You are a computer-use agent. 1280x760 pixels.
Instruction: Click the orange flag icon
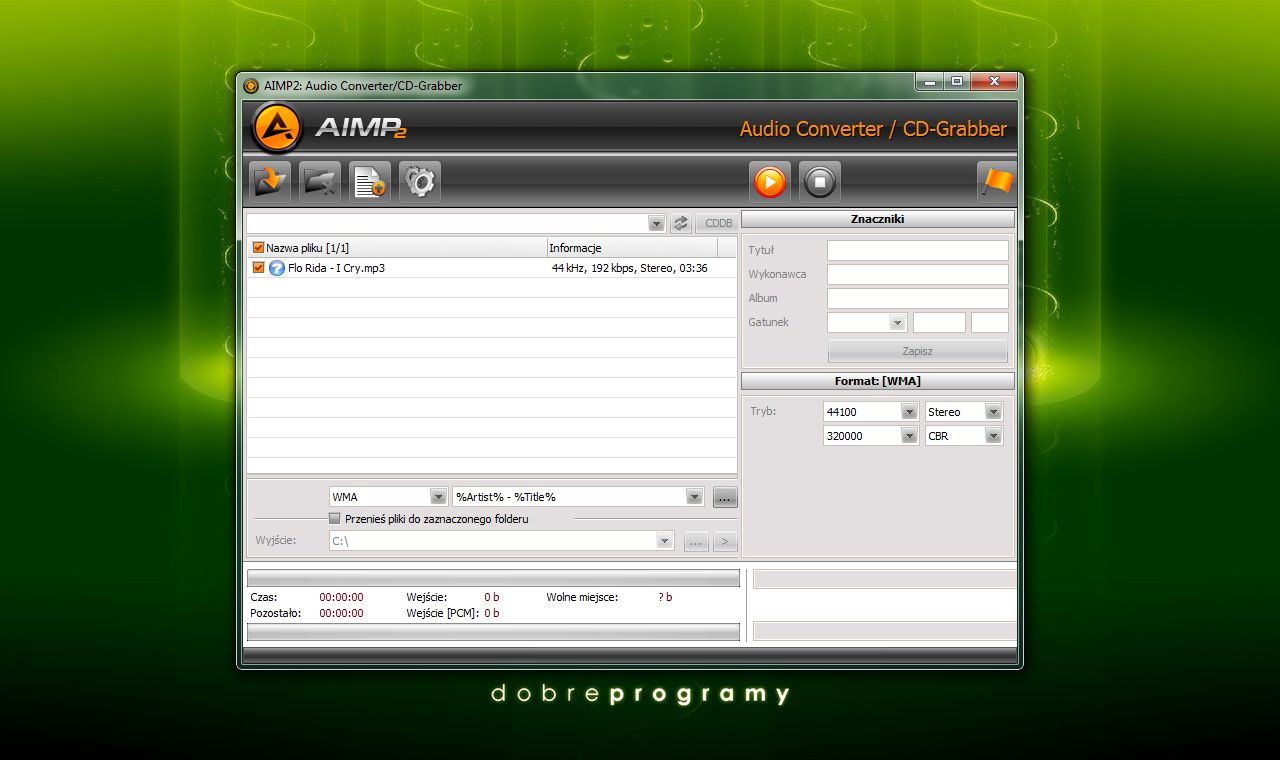click(997, 182)
